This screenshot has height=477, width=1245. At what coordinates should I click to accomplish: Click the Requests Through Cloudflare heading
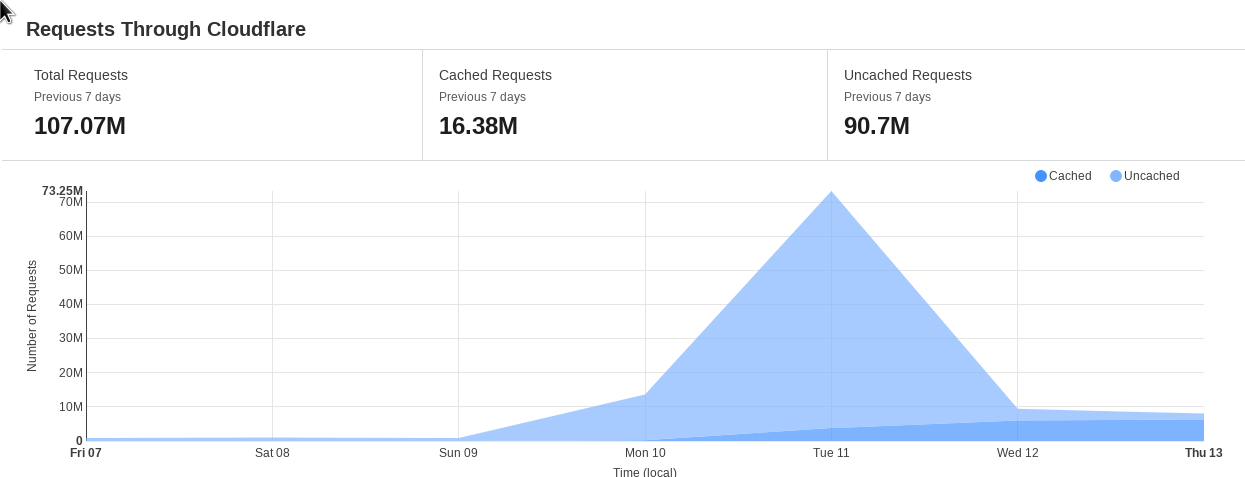pos(166,29)
